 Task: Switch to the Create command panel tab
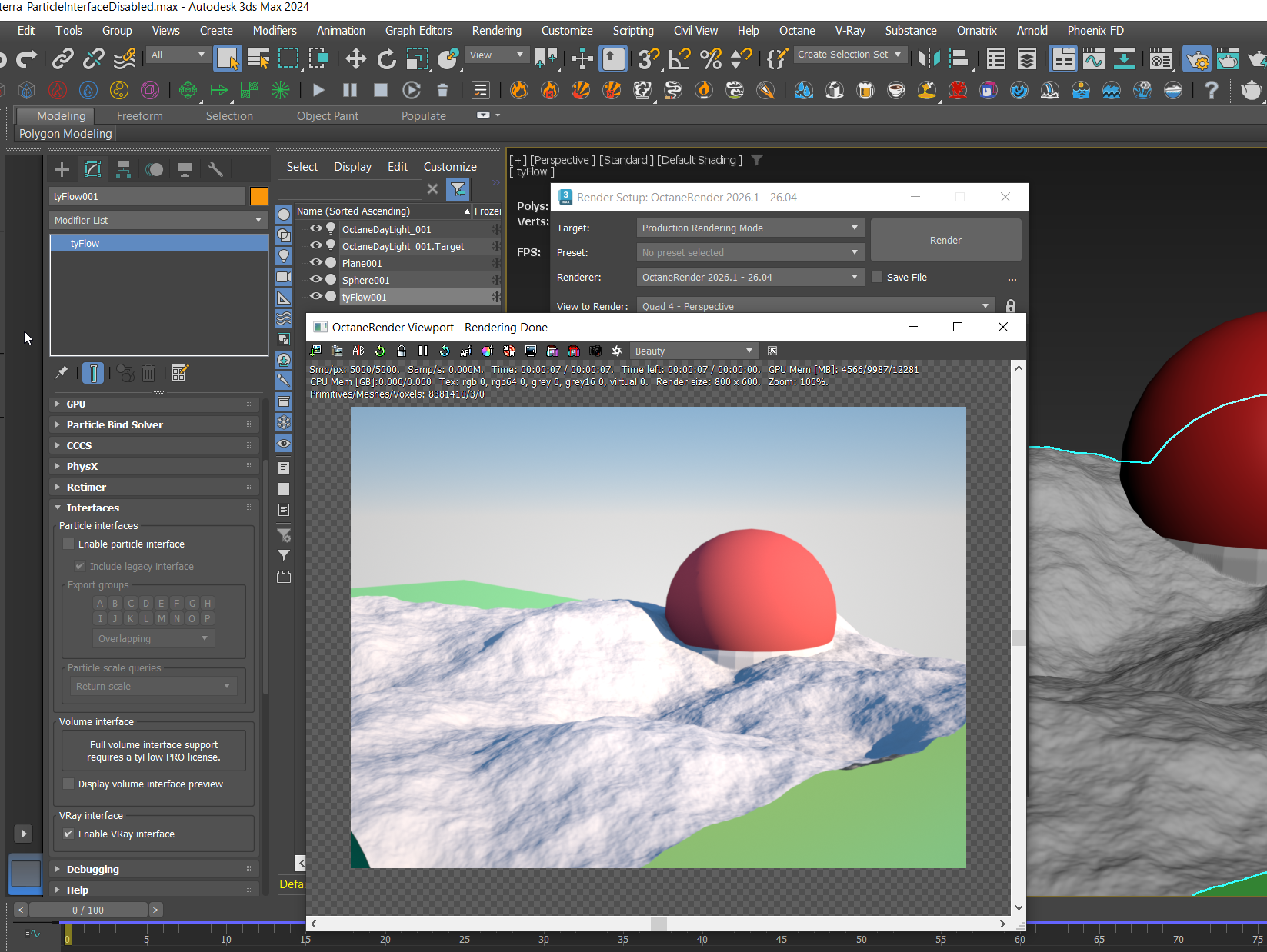[62, 169]
